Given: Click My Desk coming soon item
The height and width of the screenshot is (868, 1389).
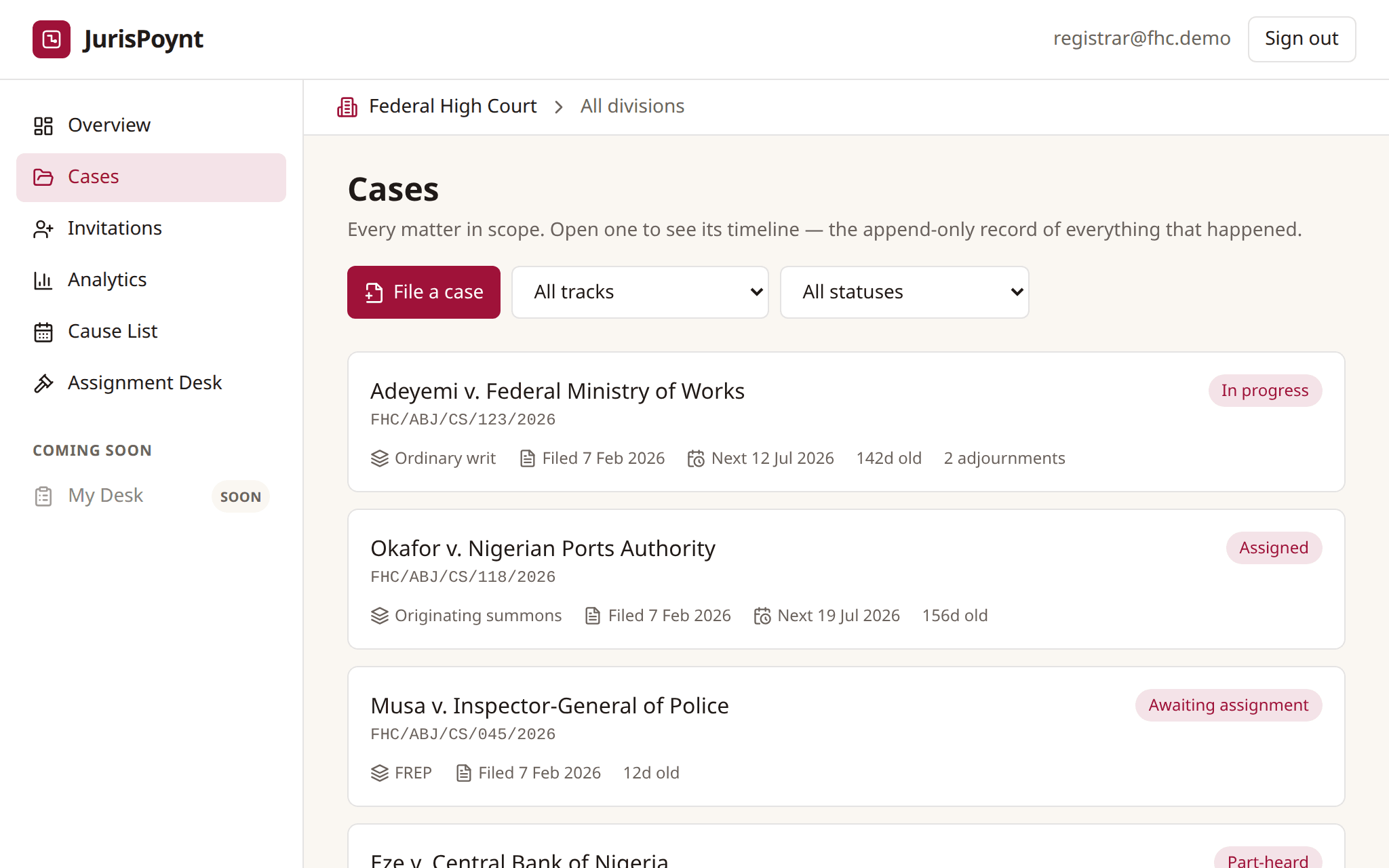Looking at the screenshot, I should tap(151, 496).
